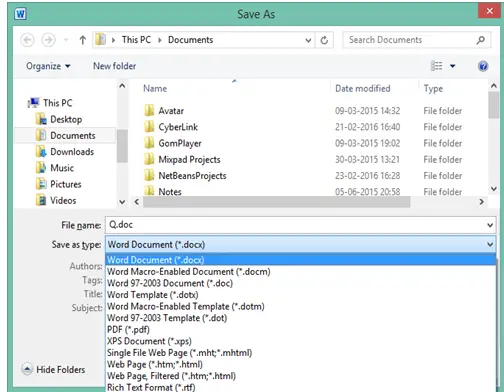
Task: Click This PC in the address breadcrumb
Action: tap(136, 40)
